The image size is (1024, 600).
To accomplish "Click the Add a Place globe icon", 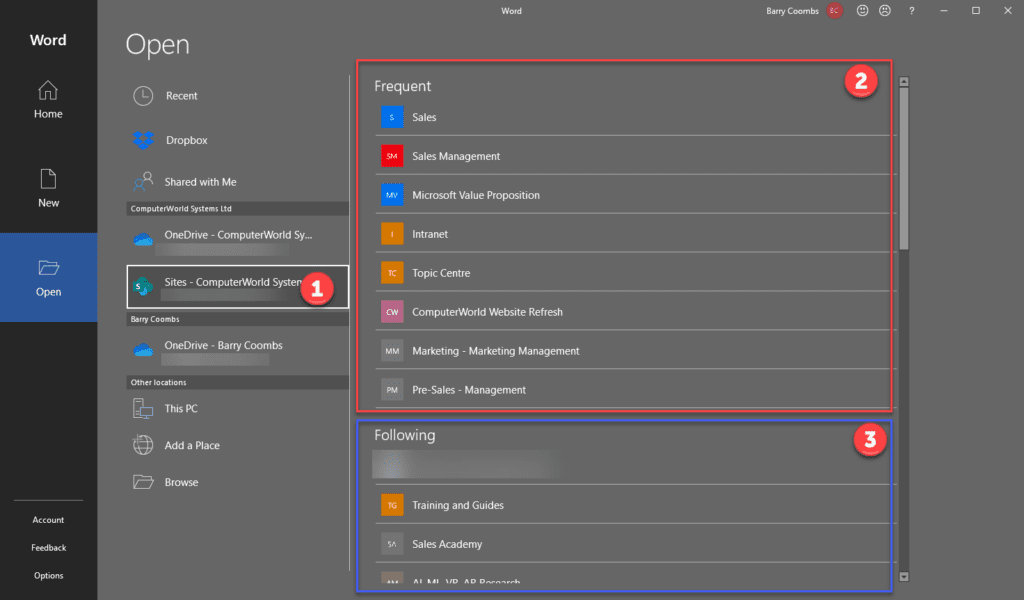I will (x=143, y=445).
